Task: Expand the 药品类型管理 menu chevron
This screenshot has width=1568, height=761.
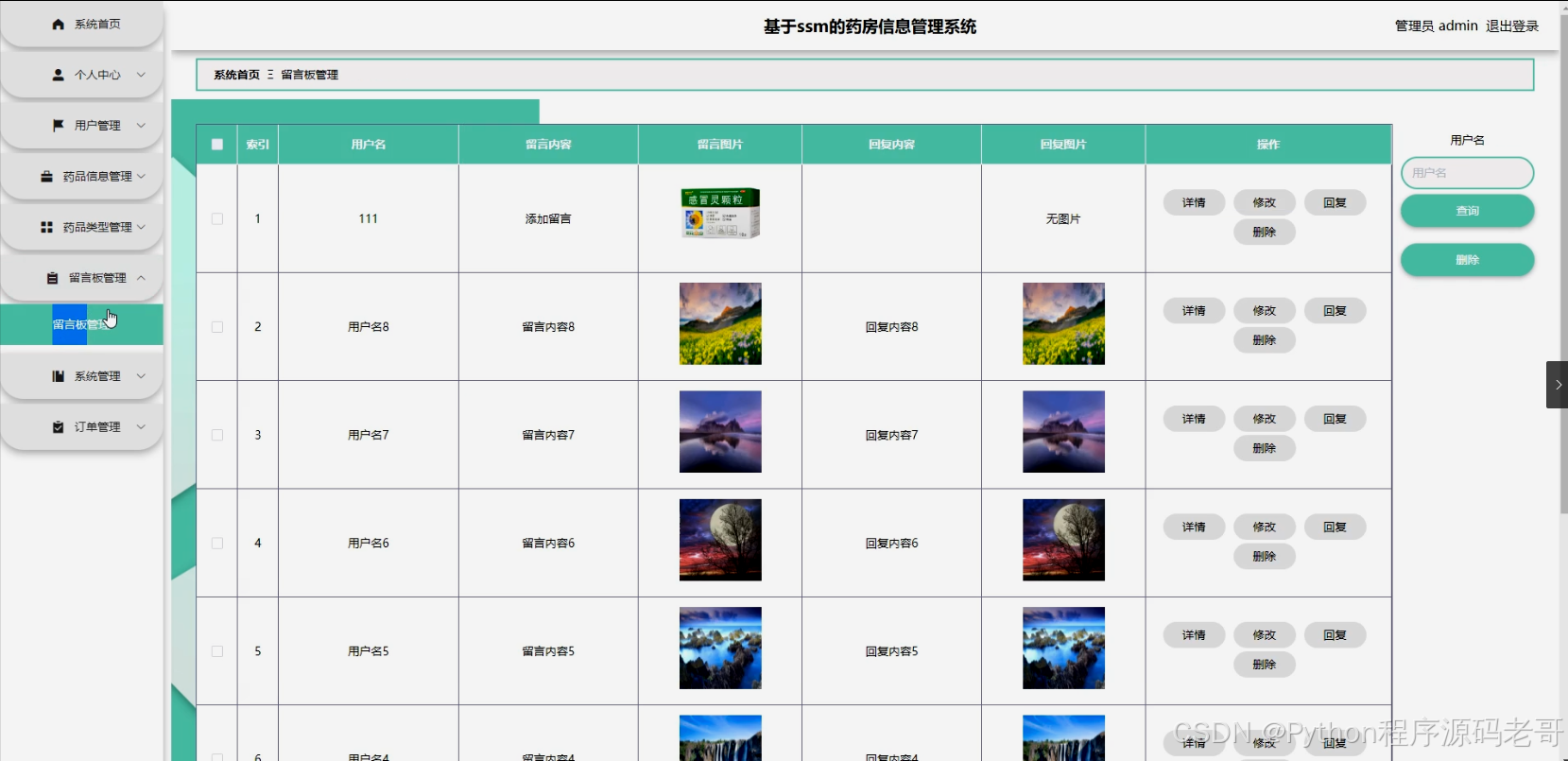Action: pos(141,227)
